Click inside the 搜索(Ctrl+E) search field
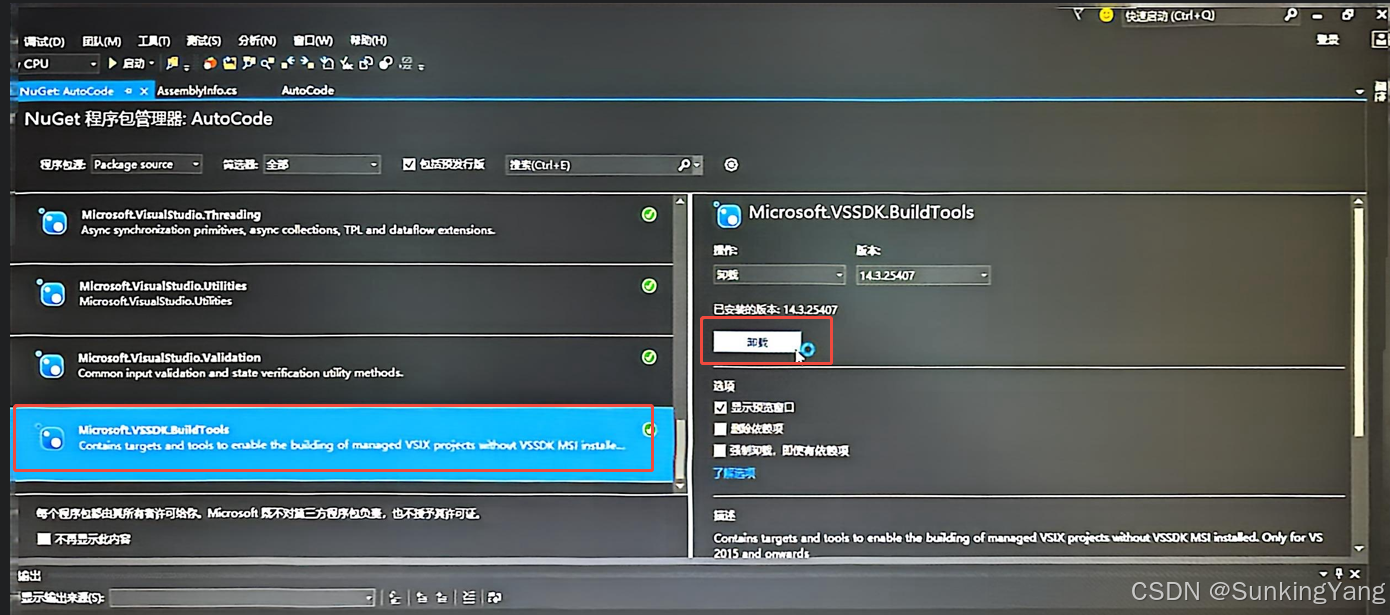Screen dimensions: 1390x615 590,164
